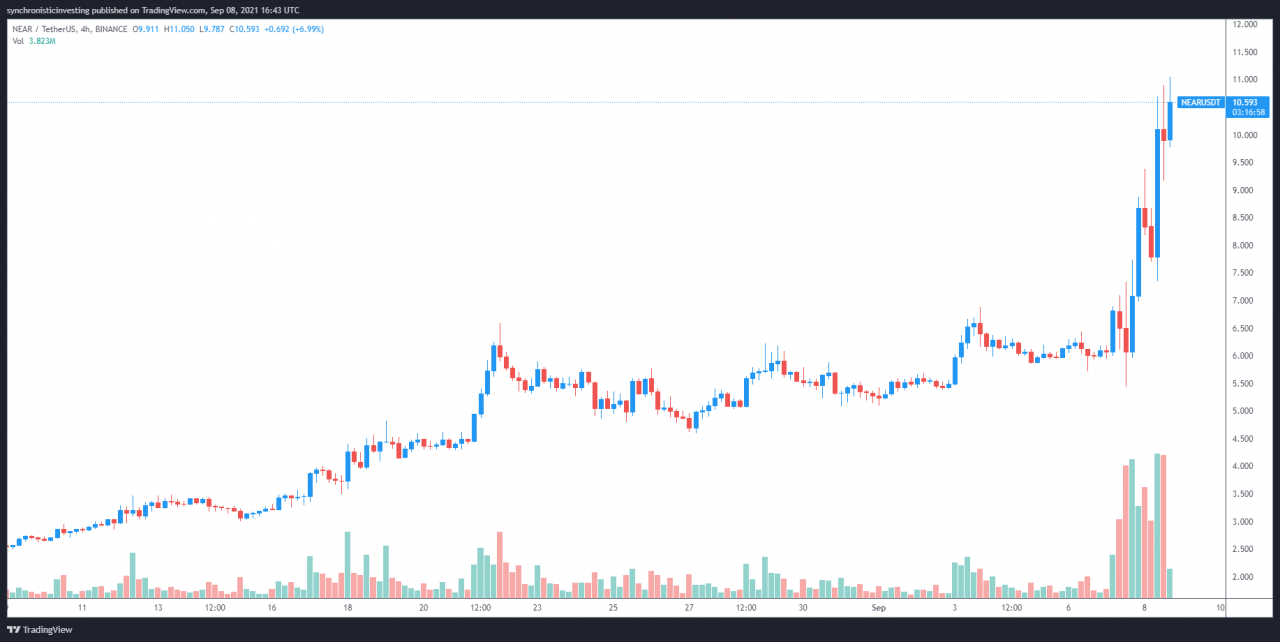This screenshot has height=642, width=1280.
Task: Click the tallest green volume bar
Action: coord(1156,512)
